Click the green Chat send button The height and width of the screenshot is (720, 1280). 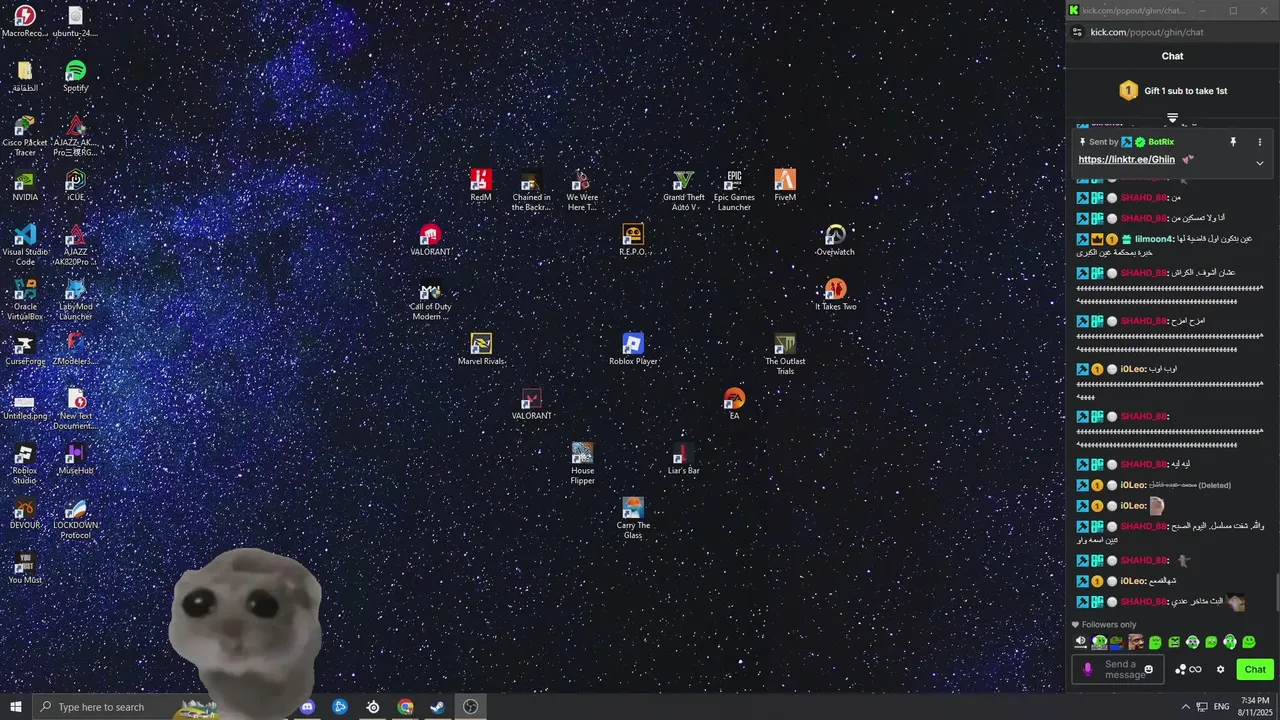coord(1255,670)
